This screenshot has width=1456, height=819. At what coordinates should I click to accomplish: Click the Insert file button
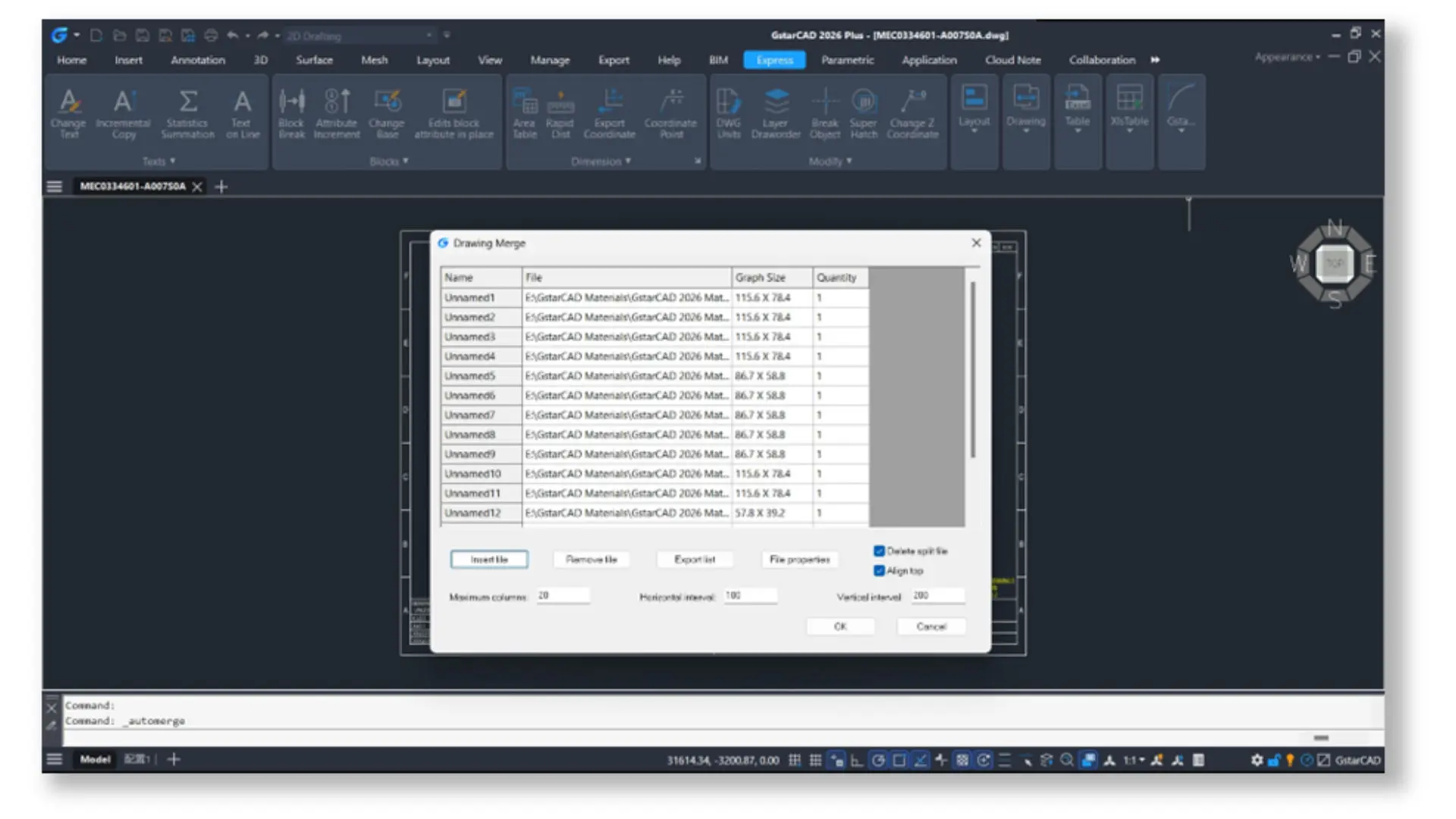(x=489, y=560)
